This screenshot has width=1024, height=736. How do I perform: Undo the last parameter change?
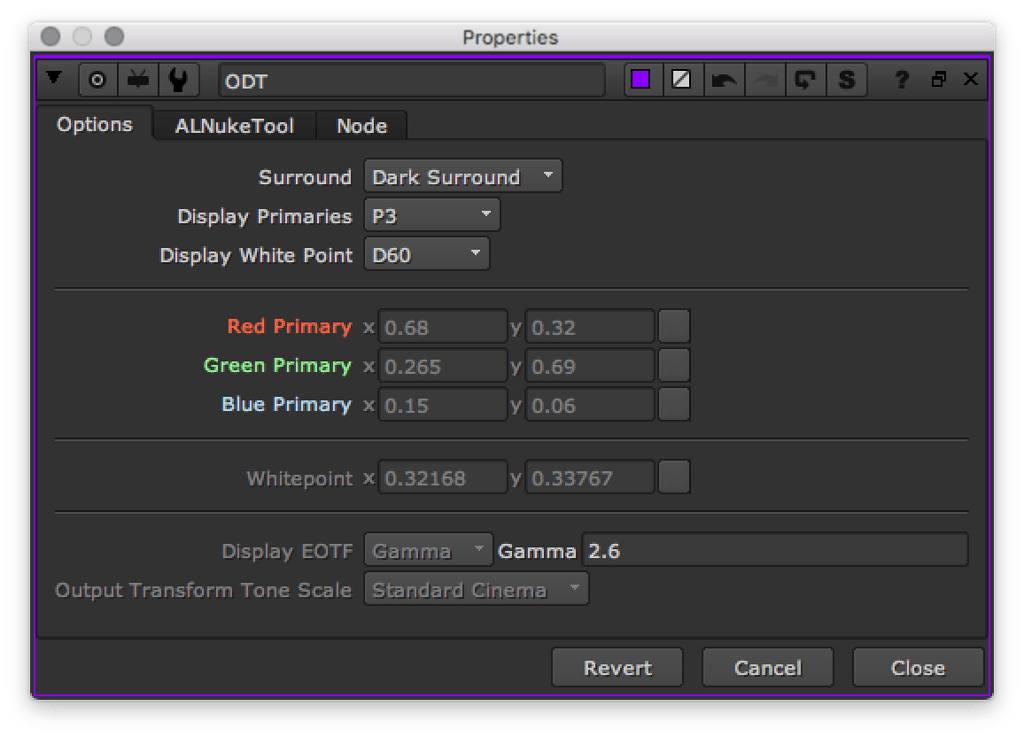point(725,78)
